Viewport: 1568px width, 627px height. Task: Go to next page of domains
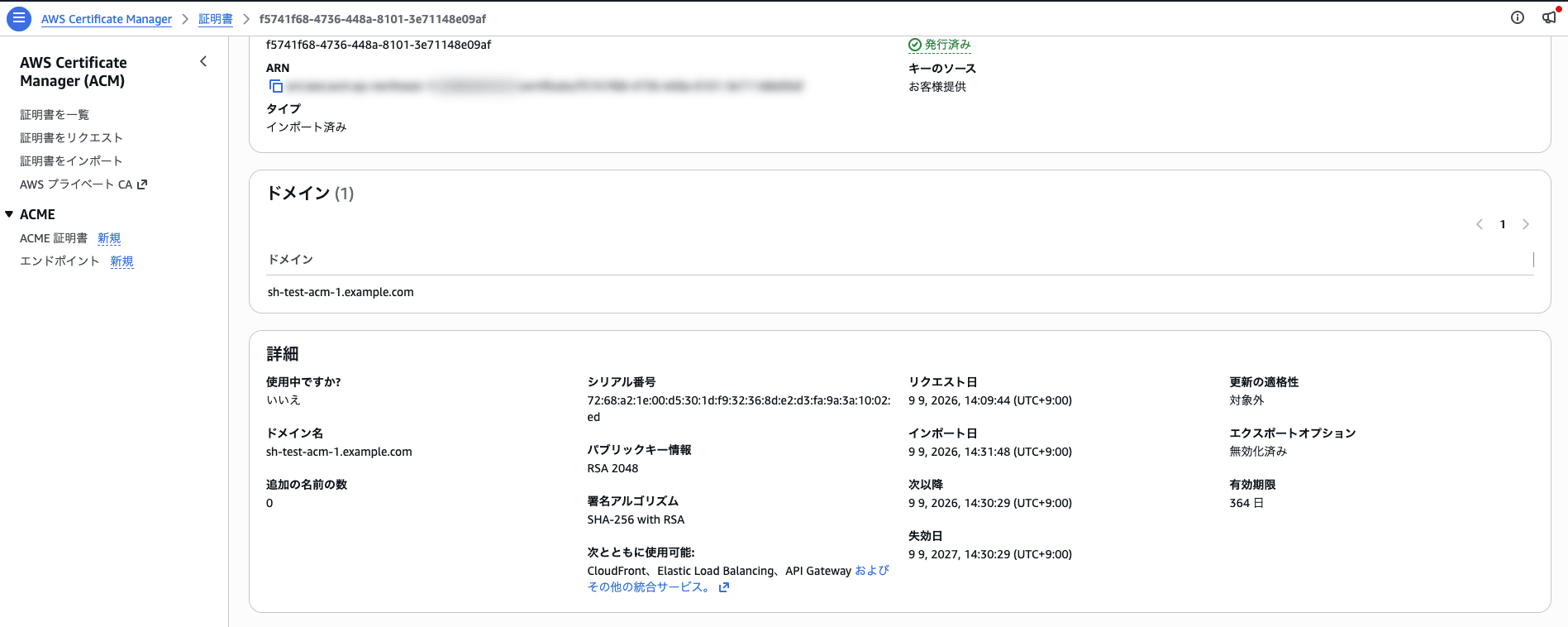pos(1526,224)
